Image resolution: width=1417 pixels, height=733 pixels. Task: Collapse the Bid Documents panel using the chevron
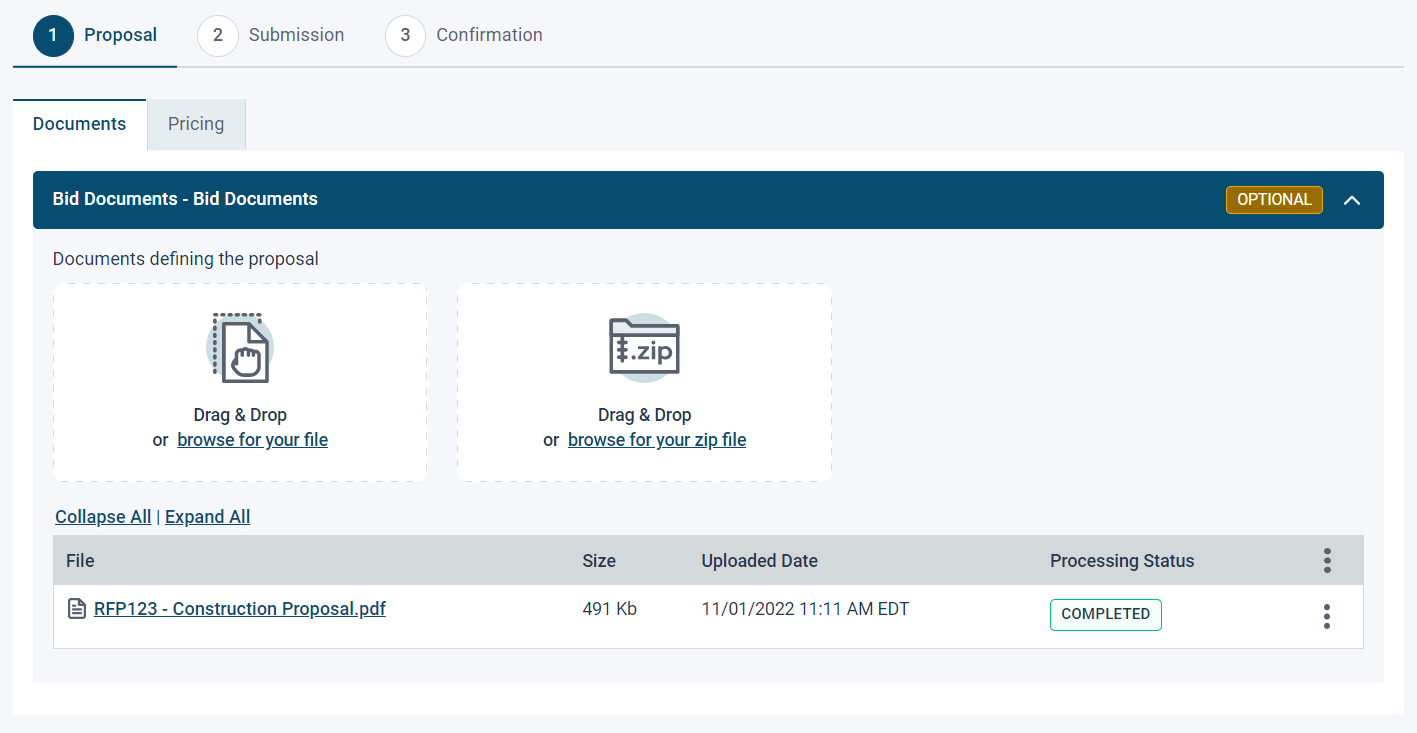pyautogui.click(x=1352, y=200)
